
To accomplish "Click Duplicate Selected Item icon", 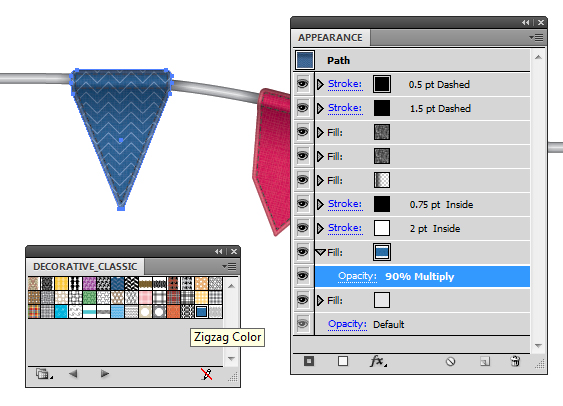I will coord(485,361).
